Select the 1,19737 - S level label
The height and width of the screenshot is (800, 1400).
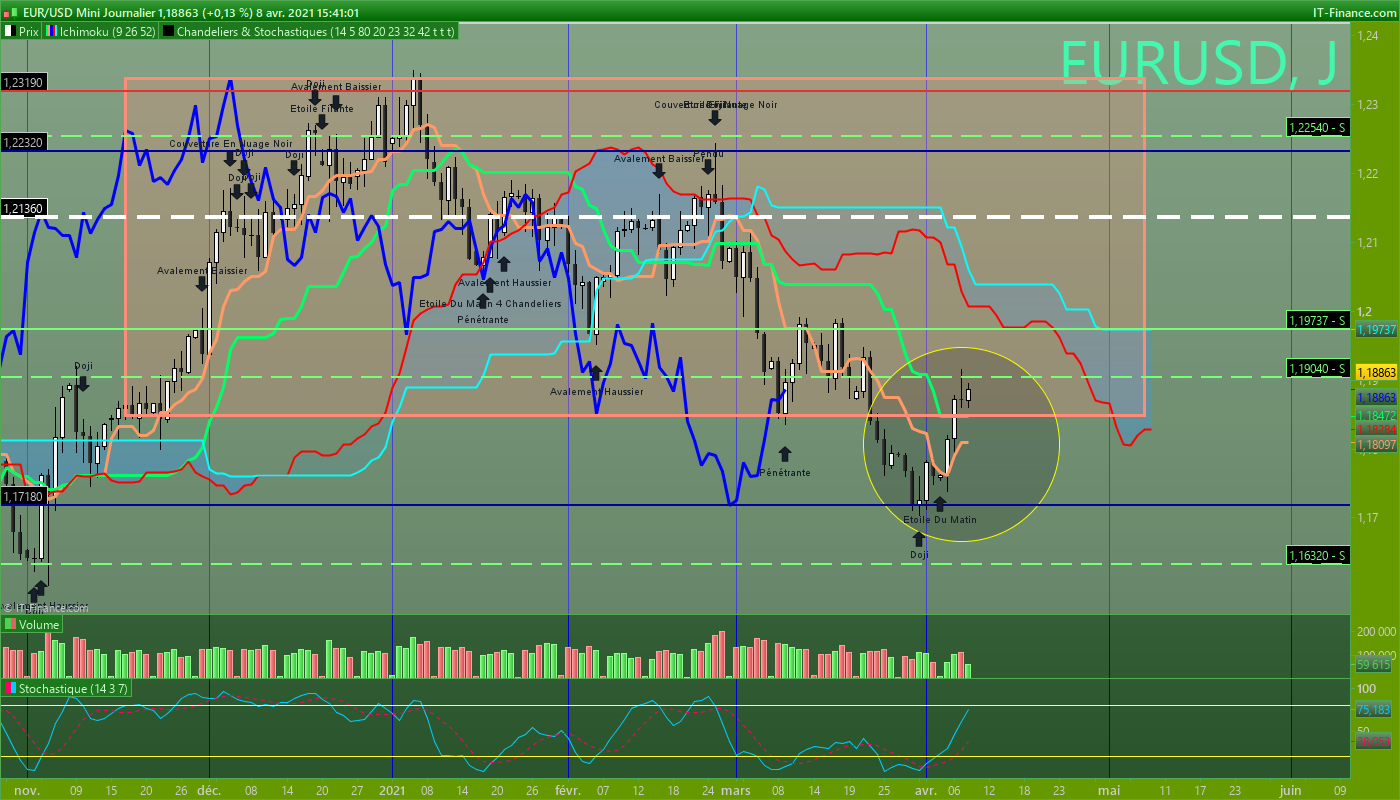[x=1318, y=320]
